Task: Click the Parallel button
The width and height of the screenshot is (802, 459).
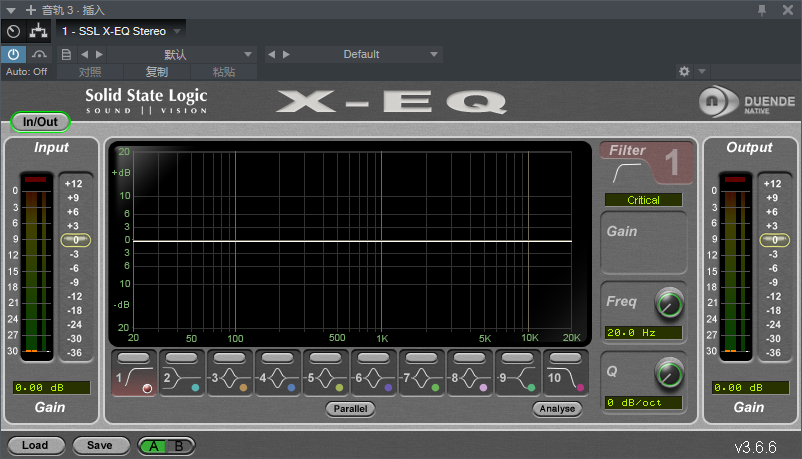Action: (x=350, y=408)
